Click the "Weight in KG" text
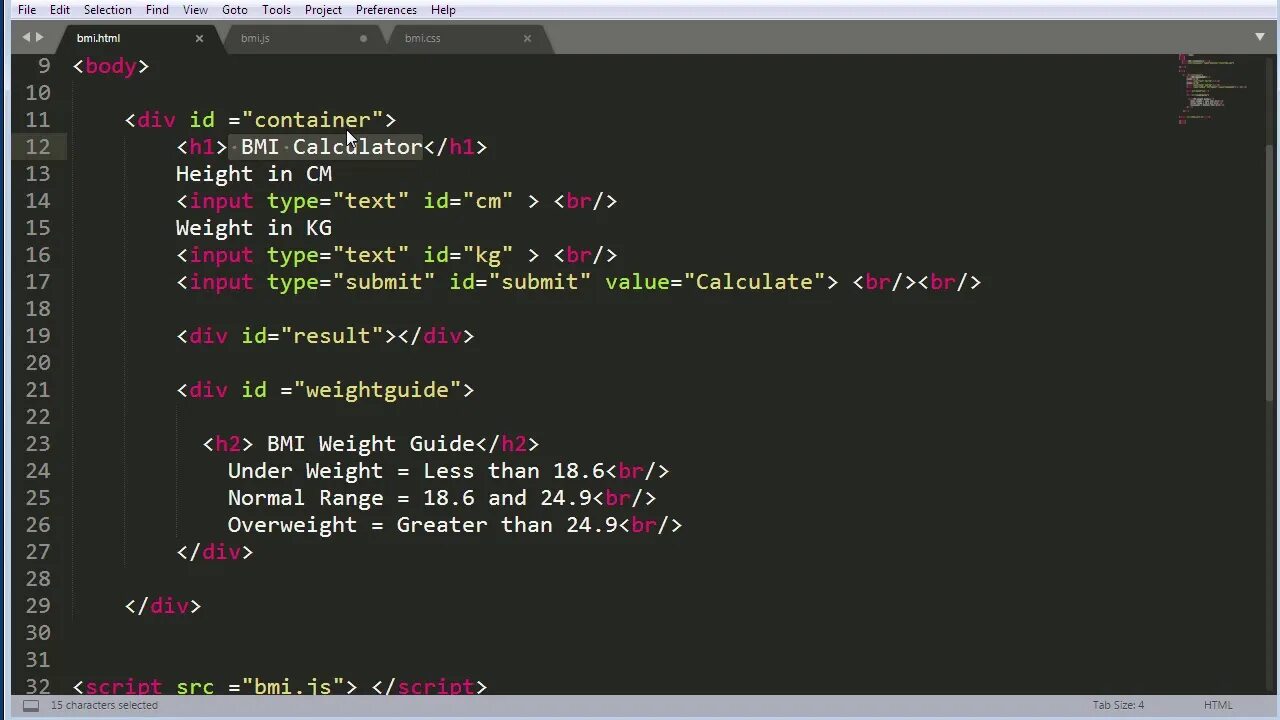 [254, 228]
